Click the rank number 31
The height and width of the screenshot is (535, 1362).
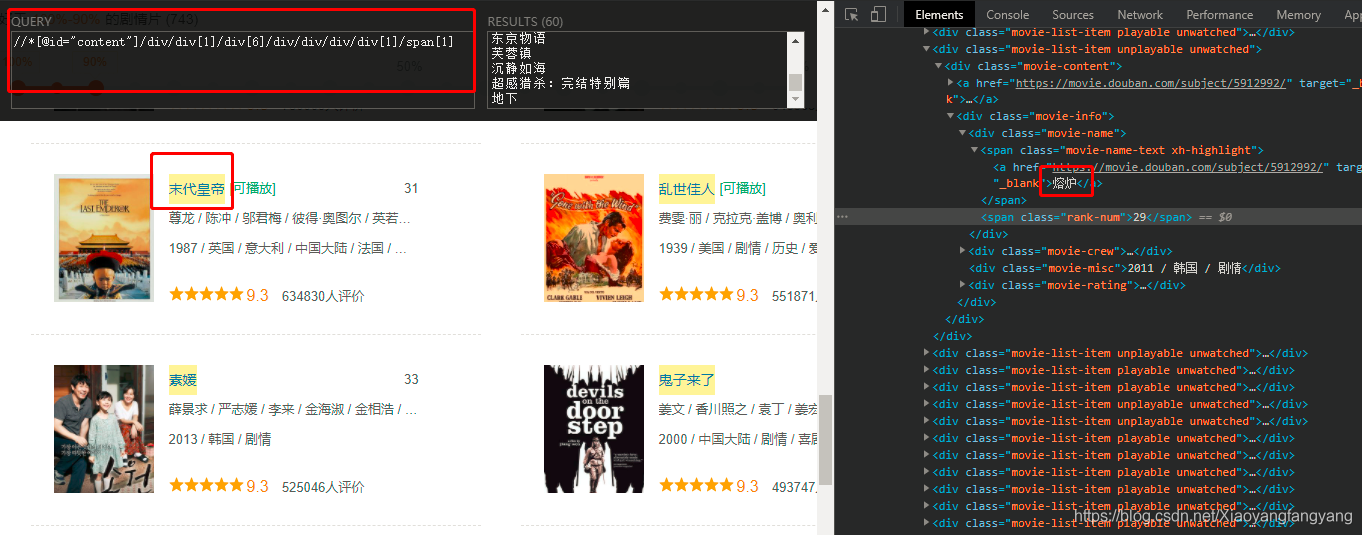coord(411,188)
